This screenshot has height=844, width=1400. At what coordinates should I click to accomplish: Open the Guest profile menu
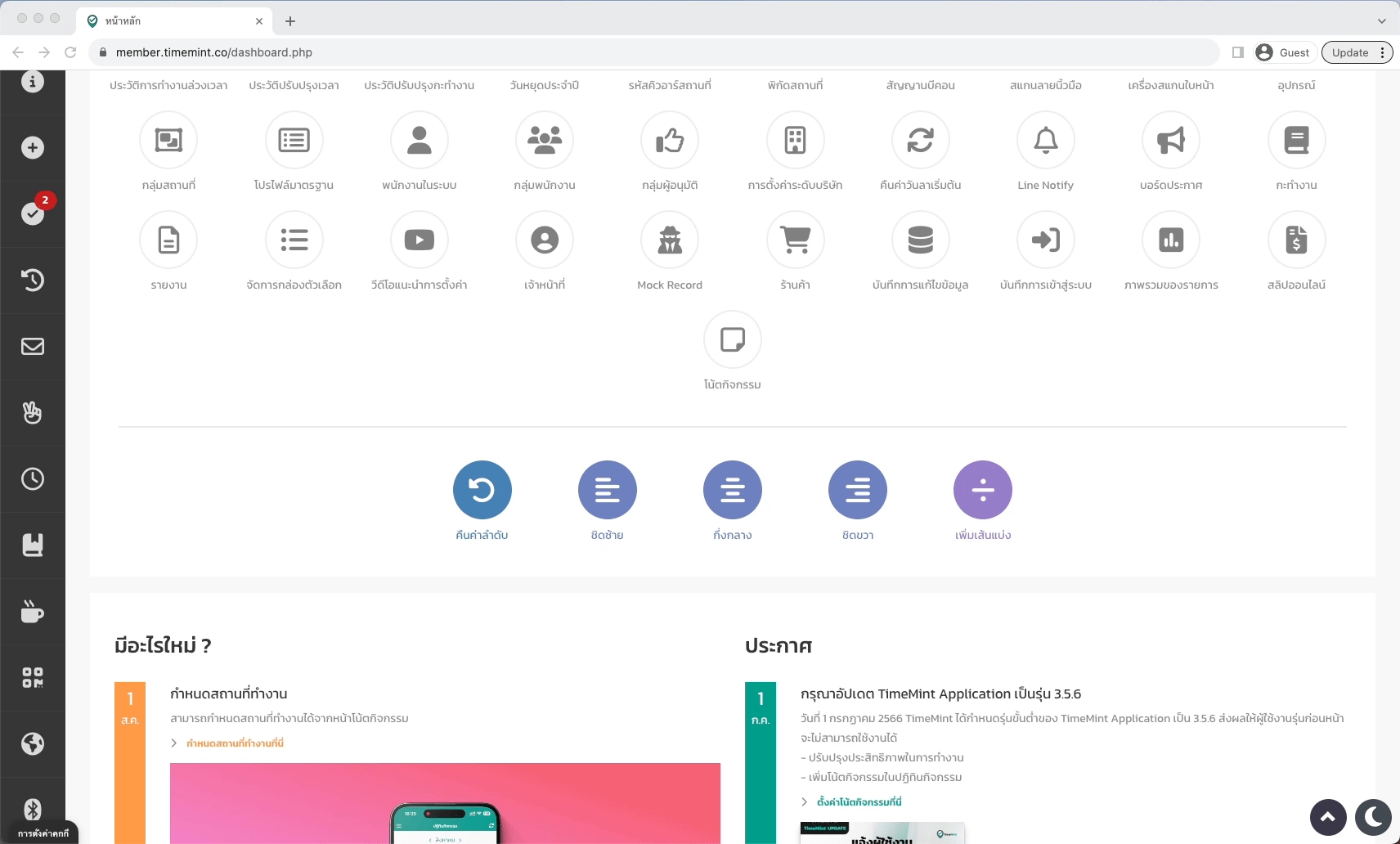(x=1283, y=52)
